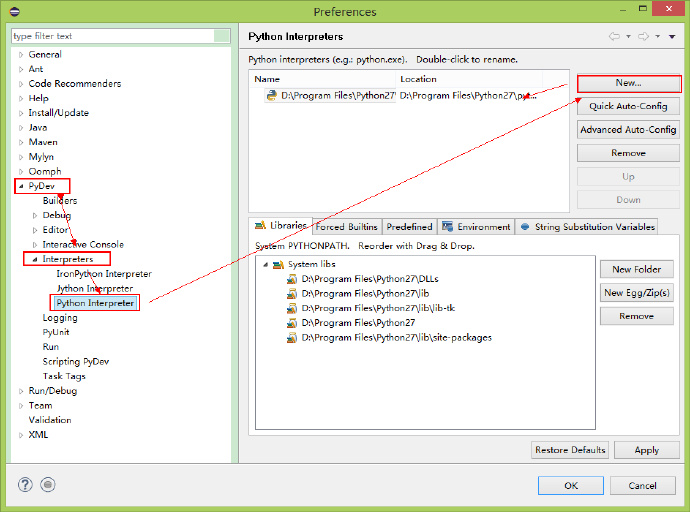The width and height of the screenshot is (690, 512).
Task: Expand the Help tree node
Action: pos(21,99)
